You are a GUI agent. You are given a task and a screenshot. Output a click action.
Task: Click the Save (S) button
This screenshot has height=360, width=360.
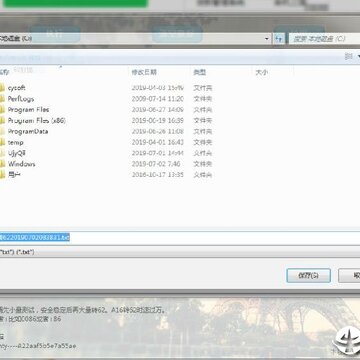click(308, 275)
